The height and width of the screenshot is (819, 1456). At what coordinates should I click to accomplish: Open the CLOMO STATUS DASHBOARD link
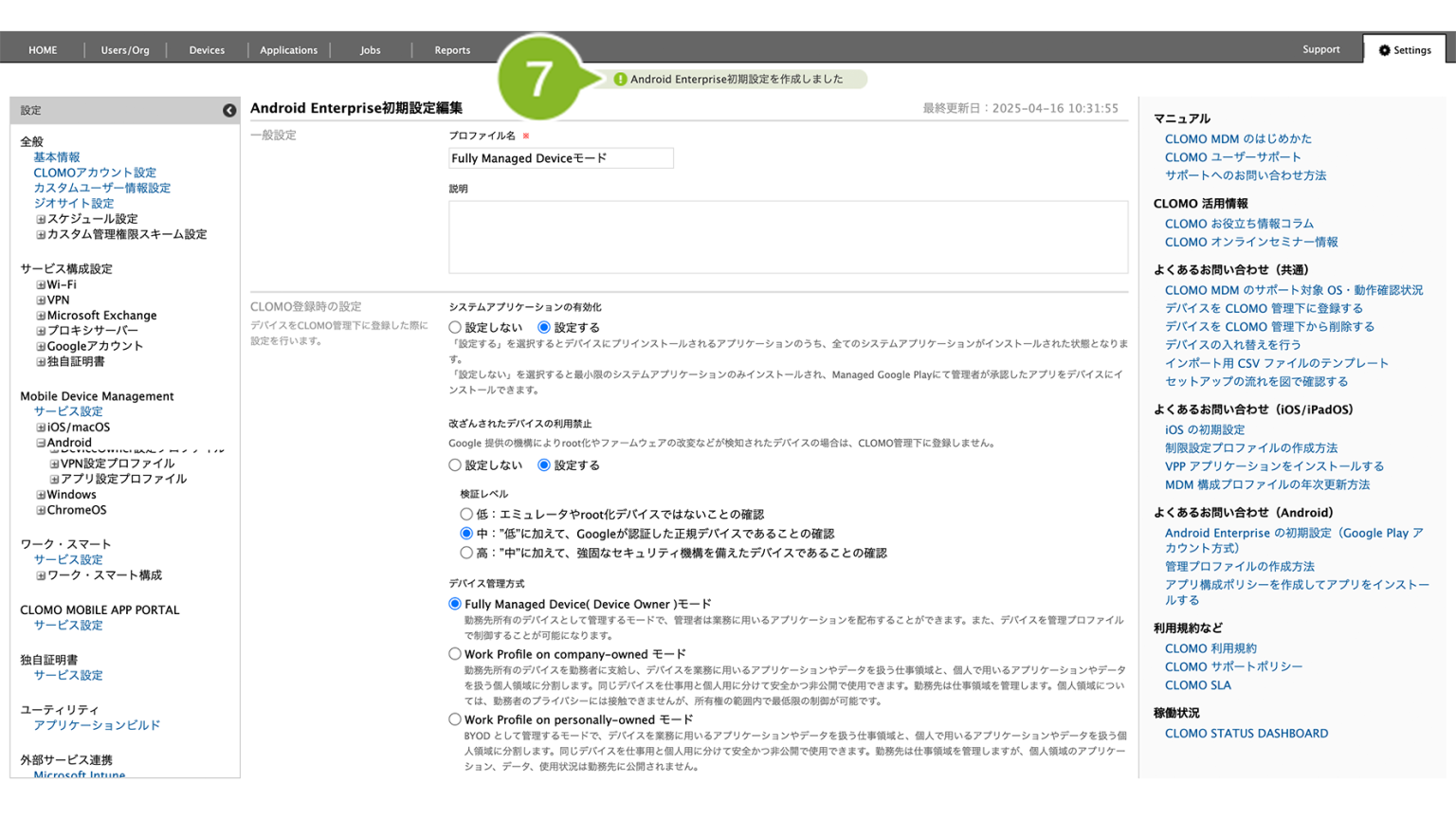coord(1247,734)
